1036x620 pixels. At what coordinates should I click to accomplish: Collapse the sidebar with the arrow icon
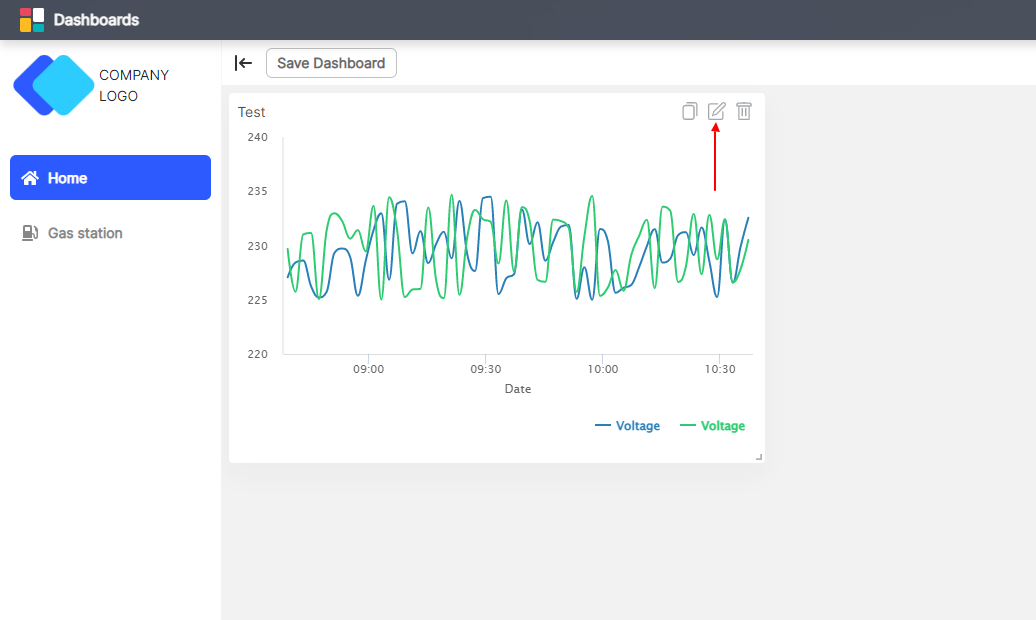[x=243, y=62]
